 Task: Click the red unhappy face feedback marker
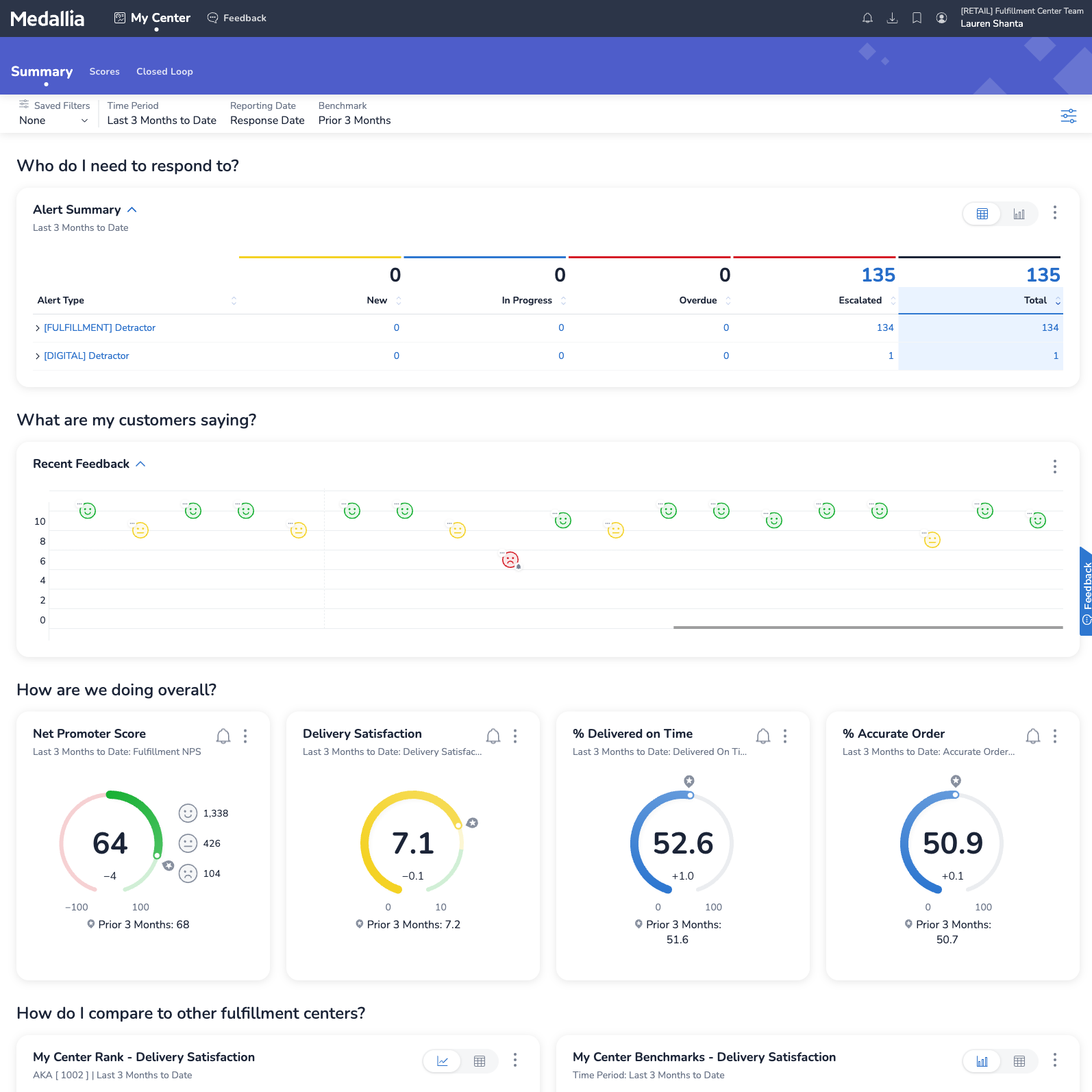point(510,560)
